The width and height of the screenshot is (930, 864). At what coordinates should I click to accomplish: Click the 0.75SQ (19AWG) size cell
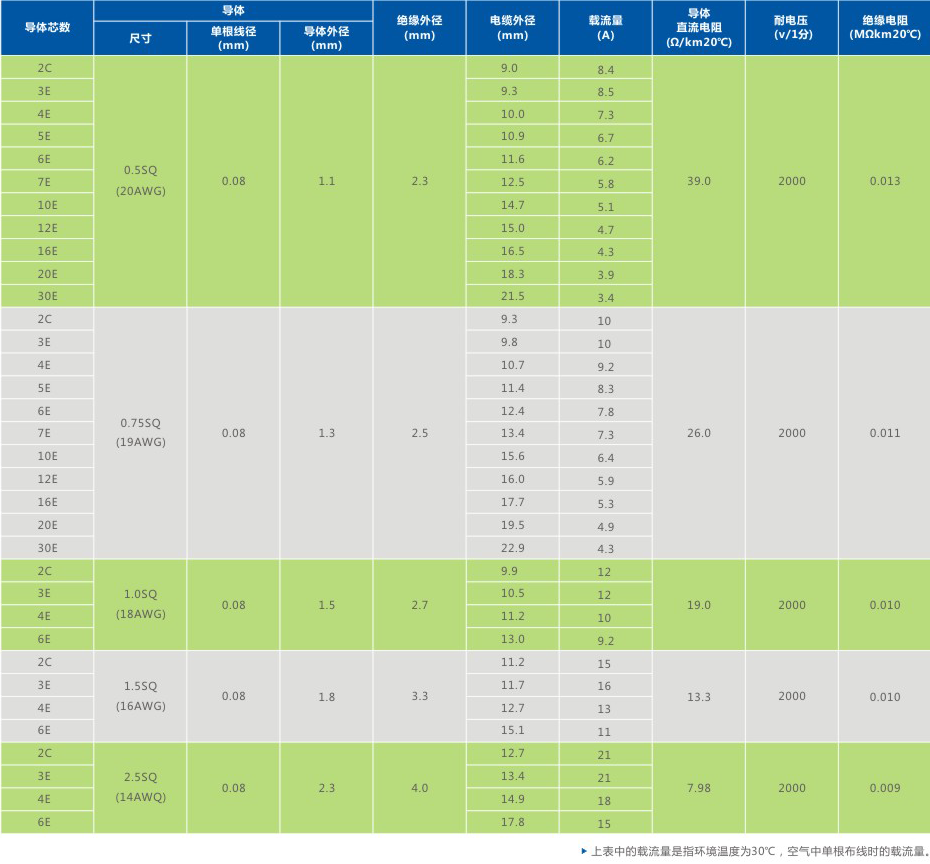point(141,432)
